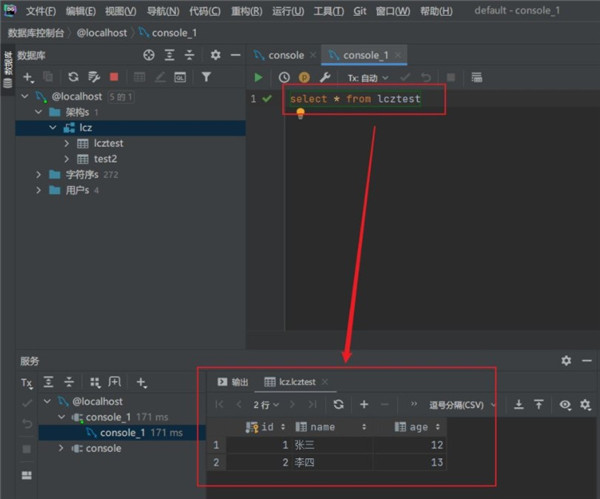
Task: Open the 帮助(H) menu
Action: [436, 11]
